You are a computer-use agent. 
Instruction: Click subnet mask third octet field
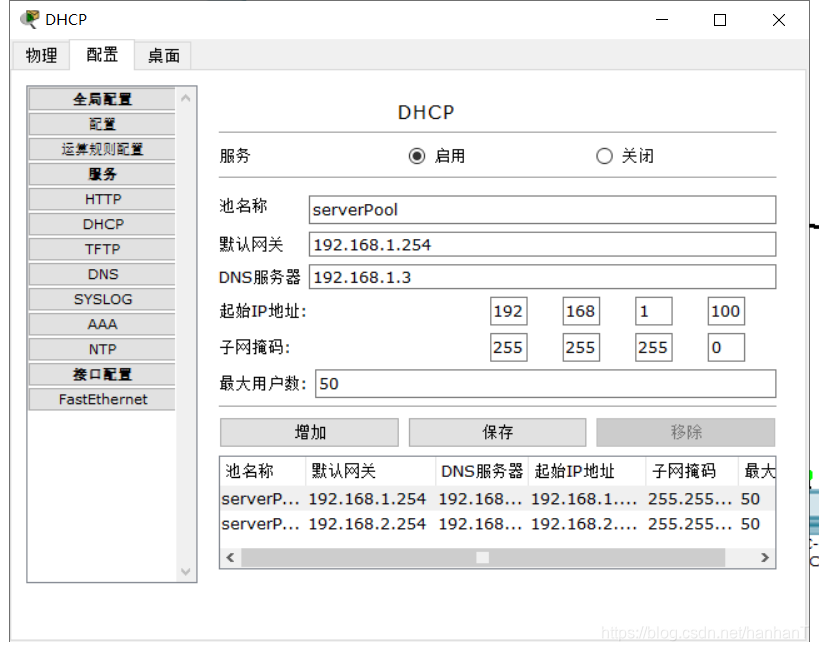[x=653, y=347]
